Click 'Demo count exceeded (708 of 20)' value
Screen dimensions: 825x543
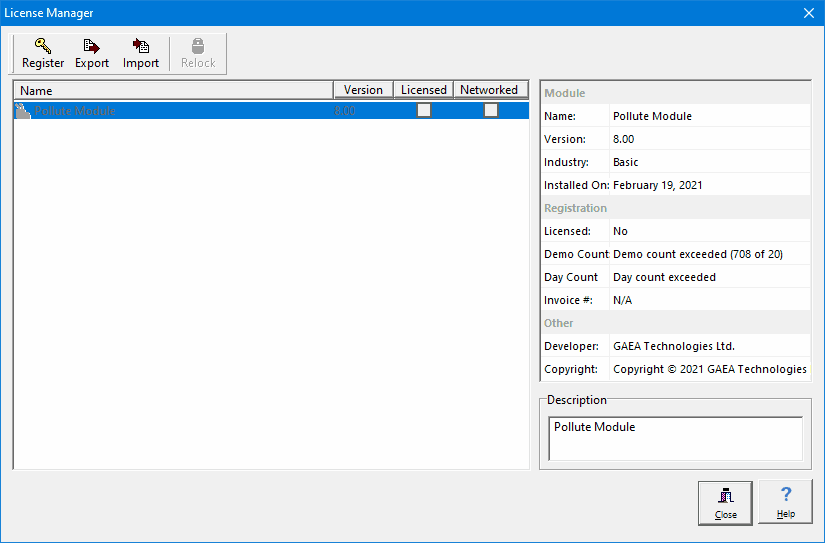698,254
